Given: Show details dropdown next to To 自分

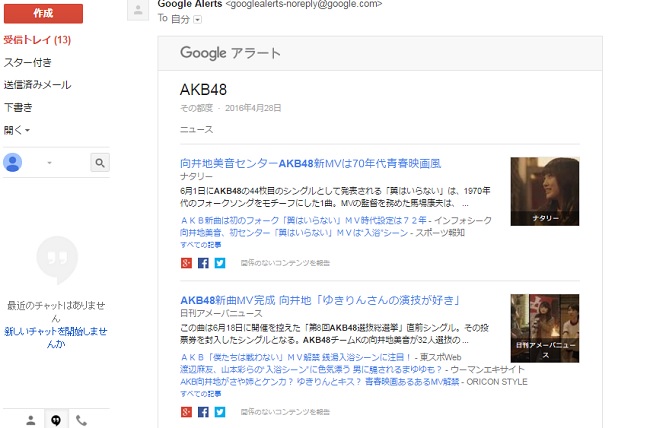Looking at the screenshot, I should pos(197,19).
